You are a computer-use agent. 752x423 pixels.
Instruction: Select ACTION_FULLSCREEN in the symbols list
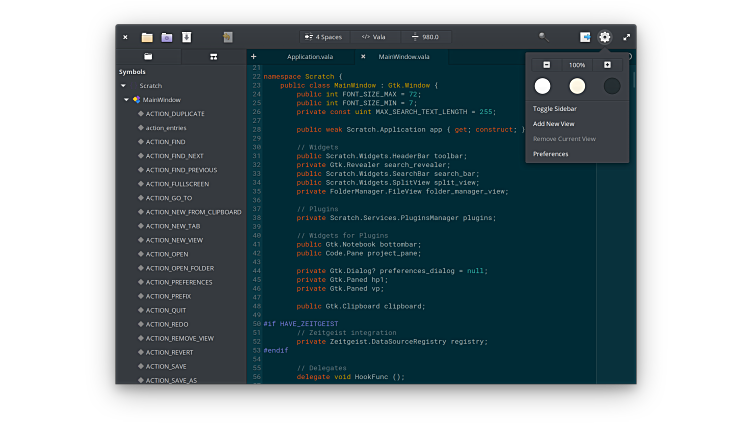pos(175,184)
